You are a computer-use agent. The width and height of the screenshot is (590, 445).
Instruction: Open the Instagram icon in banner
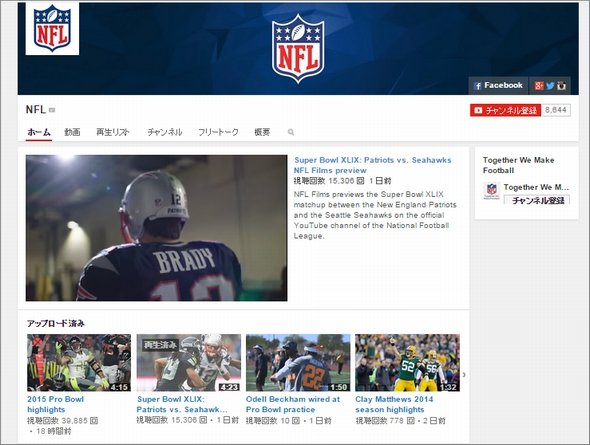561,86
